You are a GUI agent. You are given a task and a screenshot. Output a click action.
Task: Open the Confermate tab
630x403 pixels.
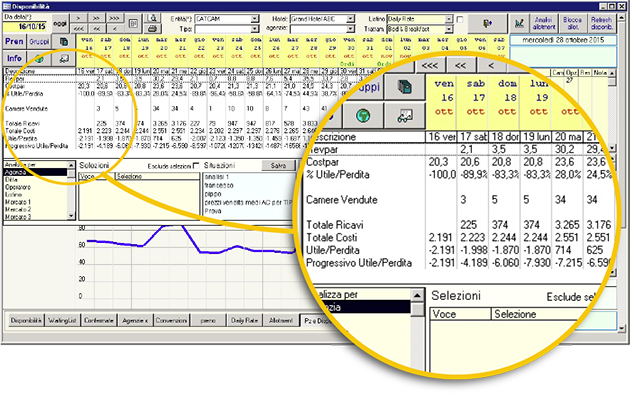pos(98,321)
